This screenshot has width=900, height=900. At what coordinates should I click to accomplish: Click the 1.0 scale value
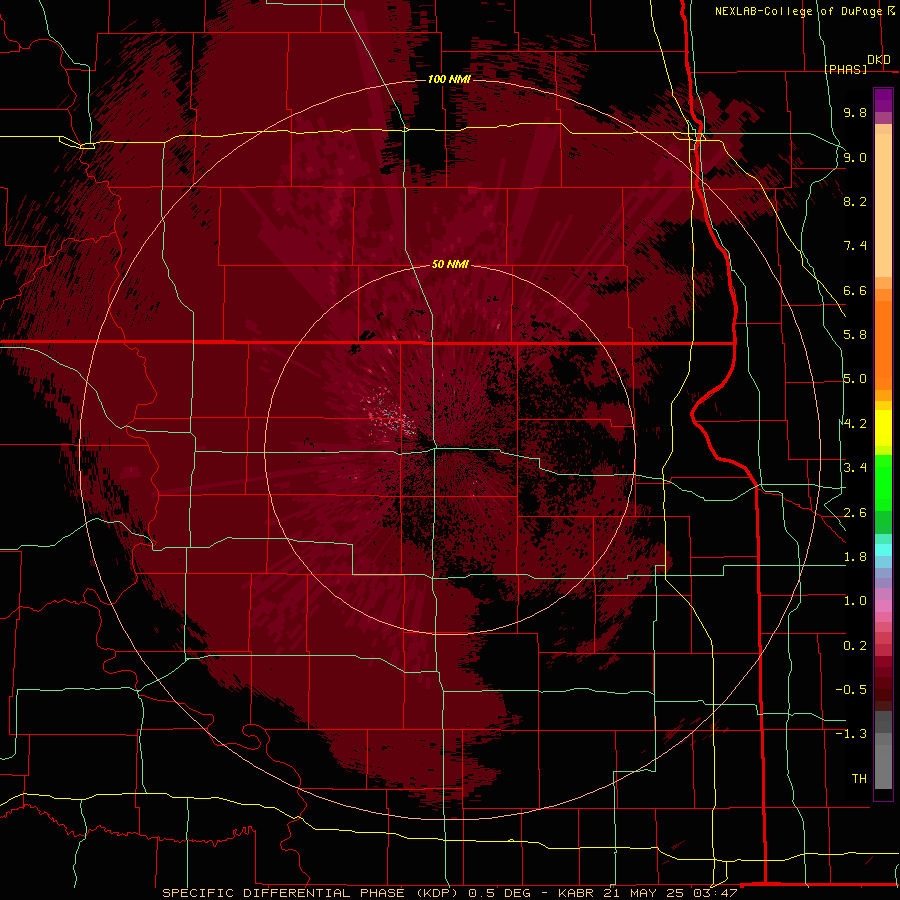(x=855, y=601)
